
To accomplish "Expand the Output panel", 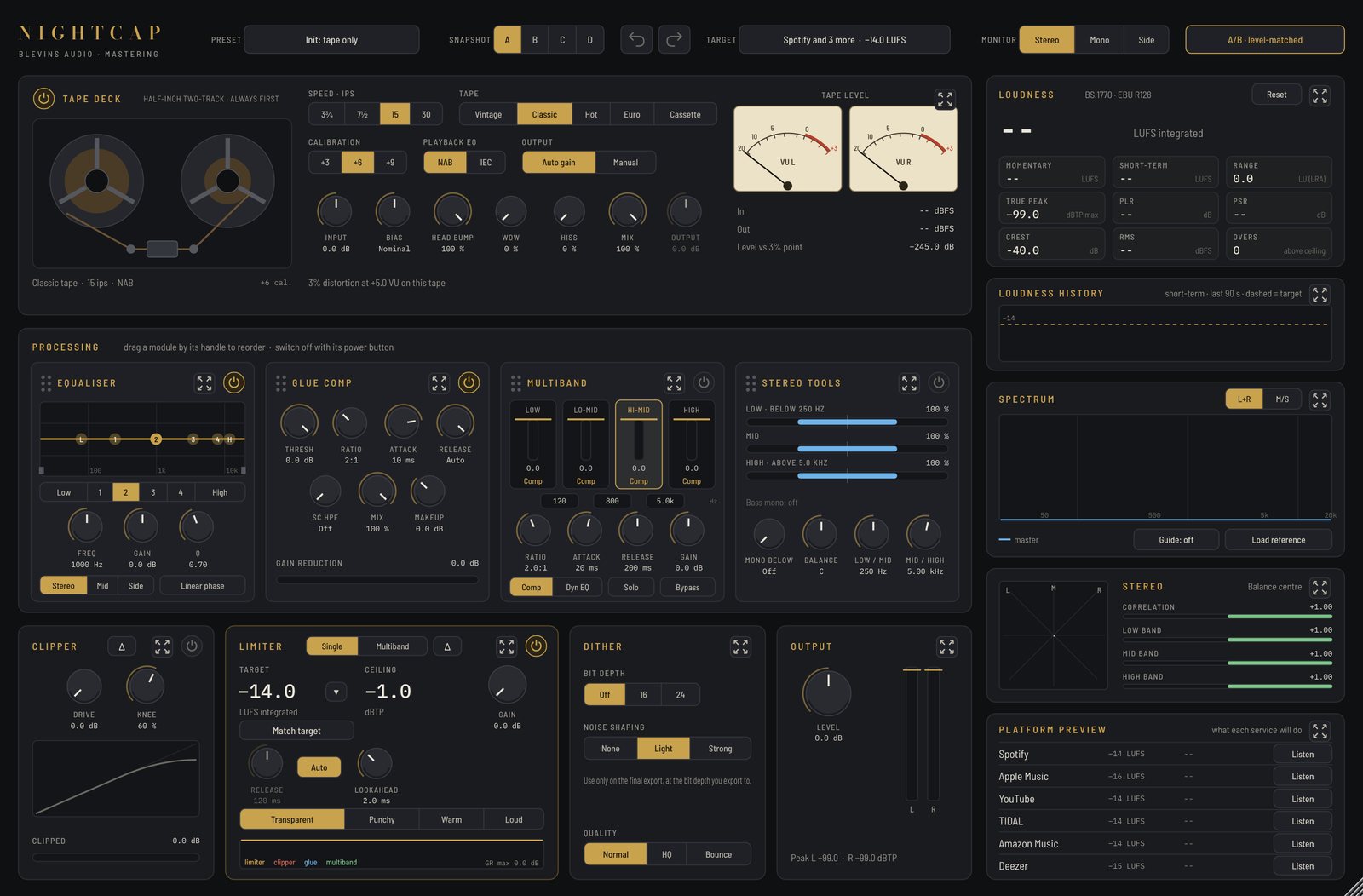I will point(946,647).
